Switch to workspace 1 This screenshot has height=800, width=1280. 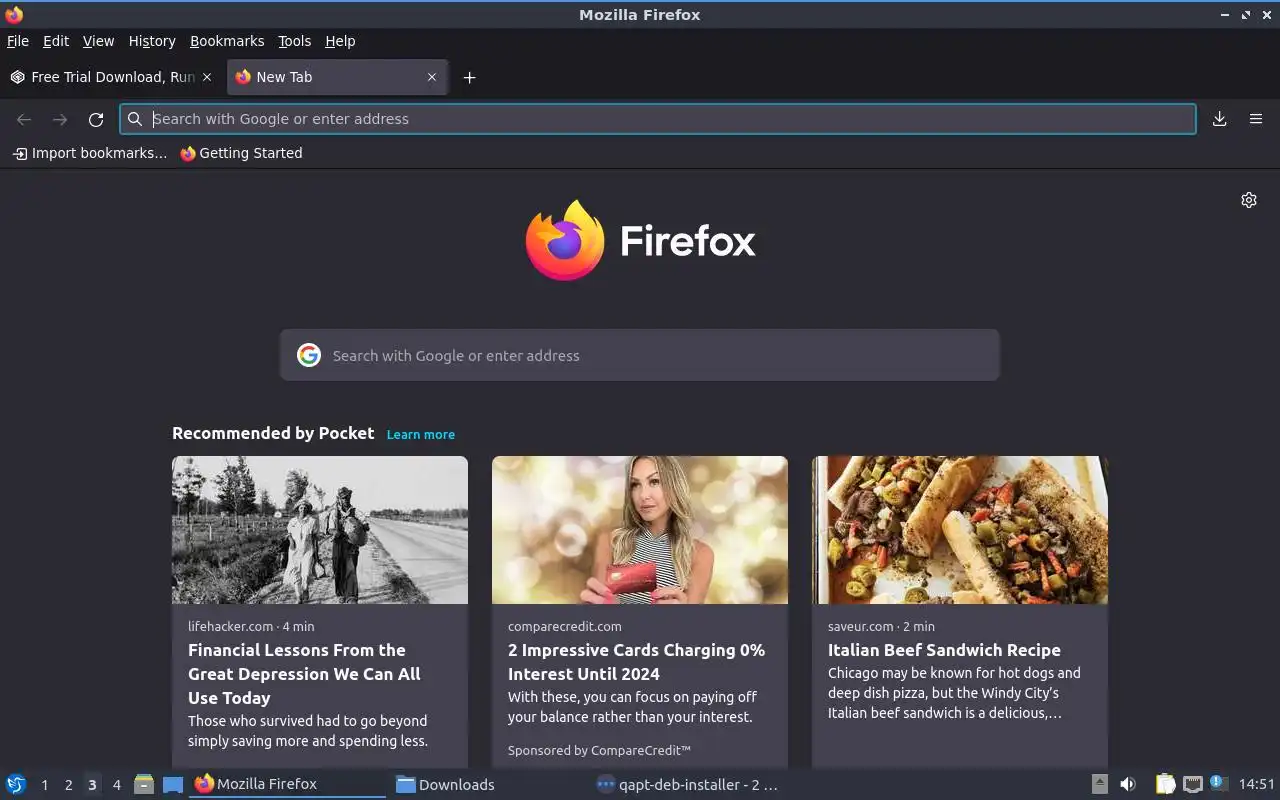(x=44, y=785)
